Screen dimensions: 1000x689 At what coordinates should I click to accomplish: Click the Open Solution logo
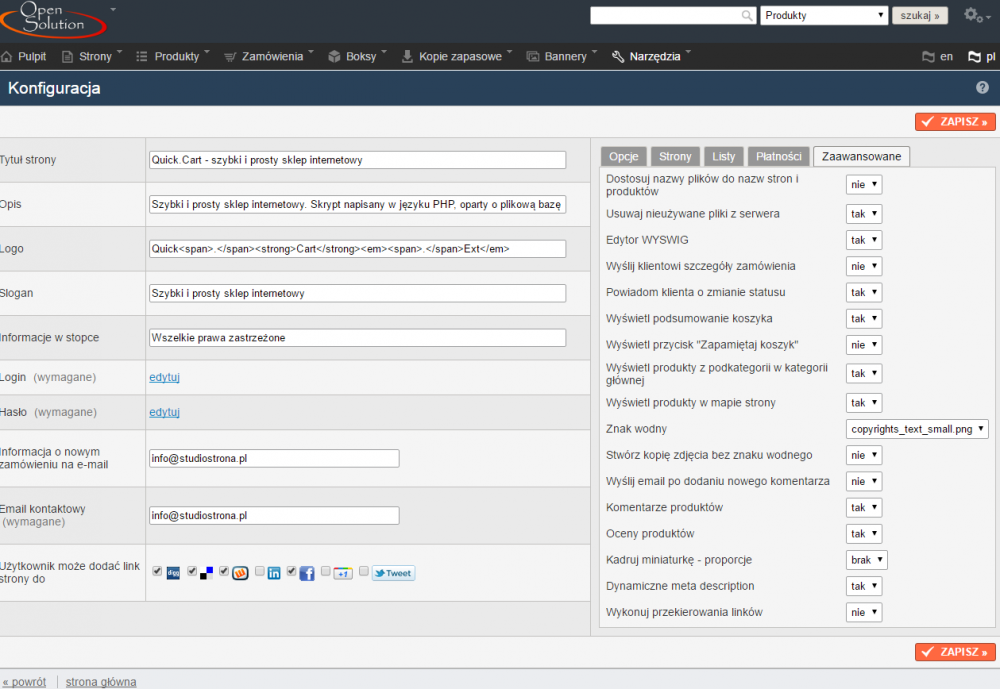[x=53, y=19]
